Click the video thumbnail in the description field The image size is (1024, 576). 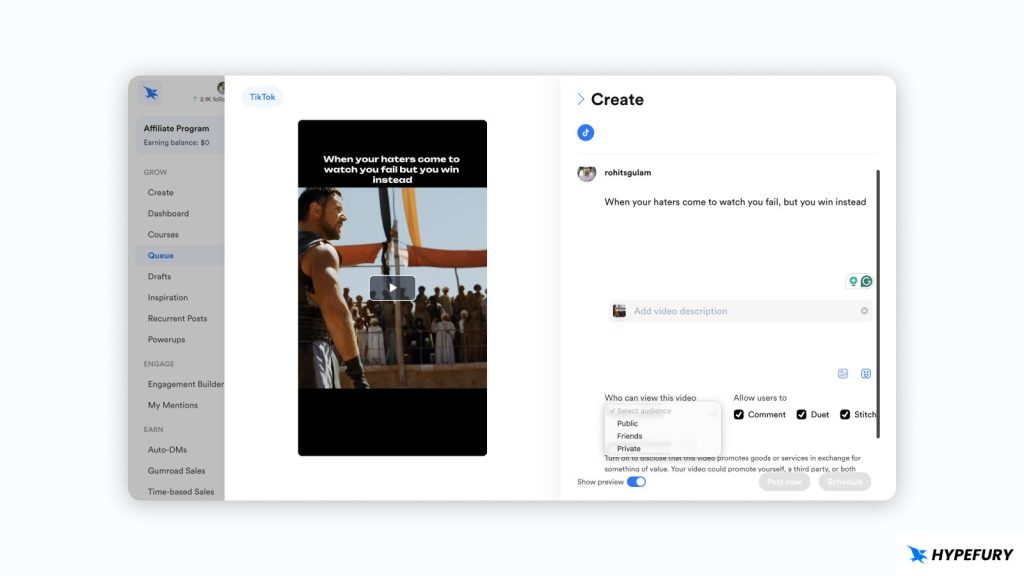click(x=620, y=311)
